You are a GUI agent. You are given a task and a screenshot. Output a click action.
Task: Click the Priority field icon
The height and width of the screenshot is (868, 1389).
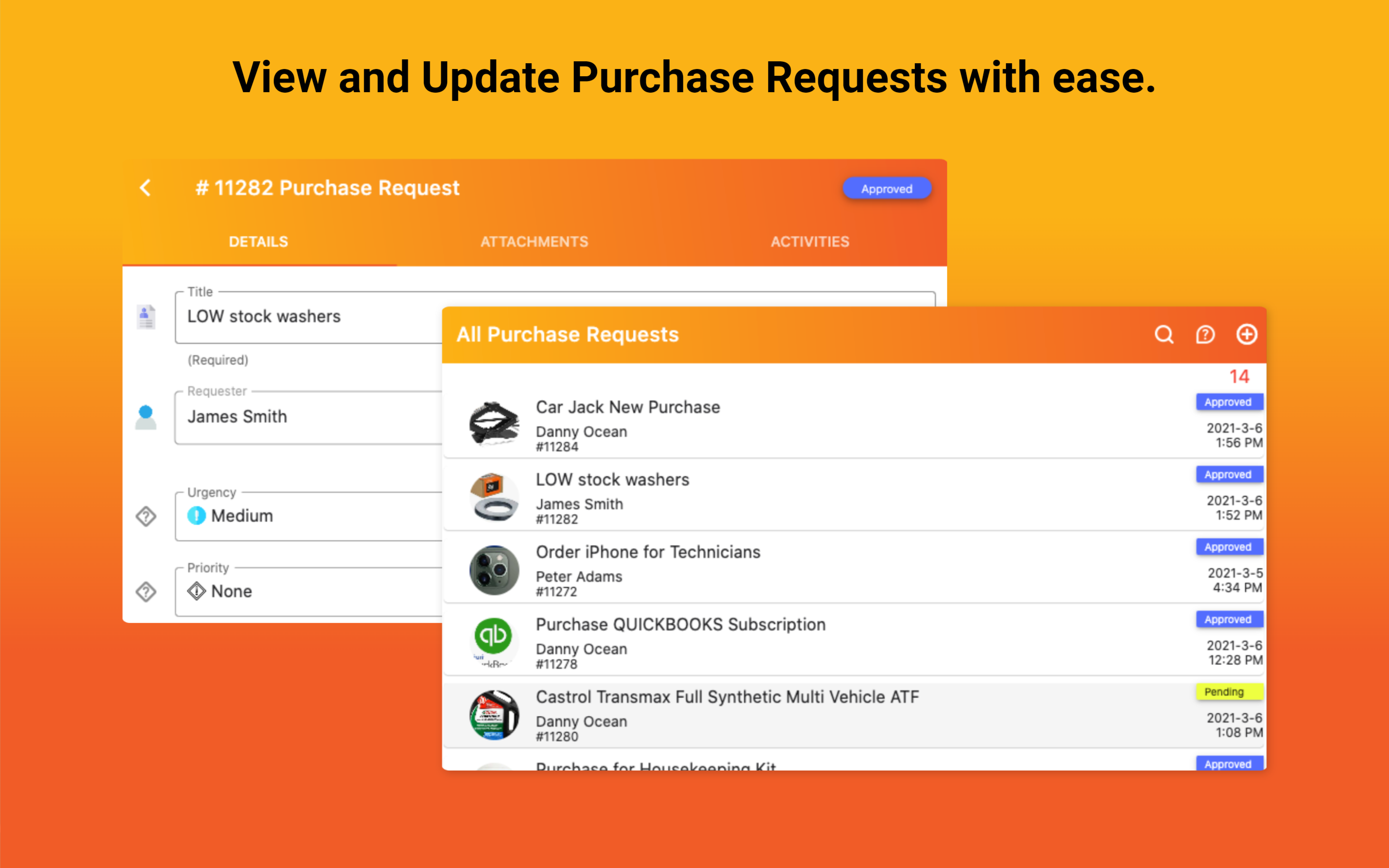[145, 591]
